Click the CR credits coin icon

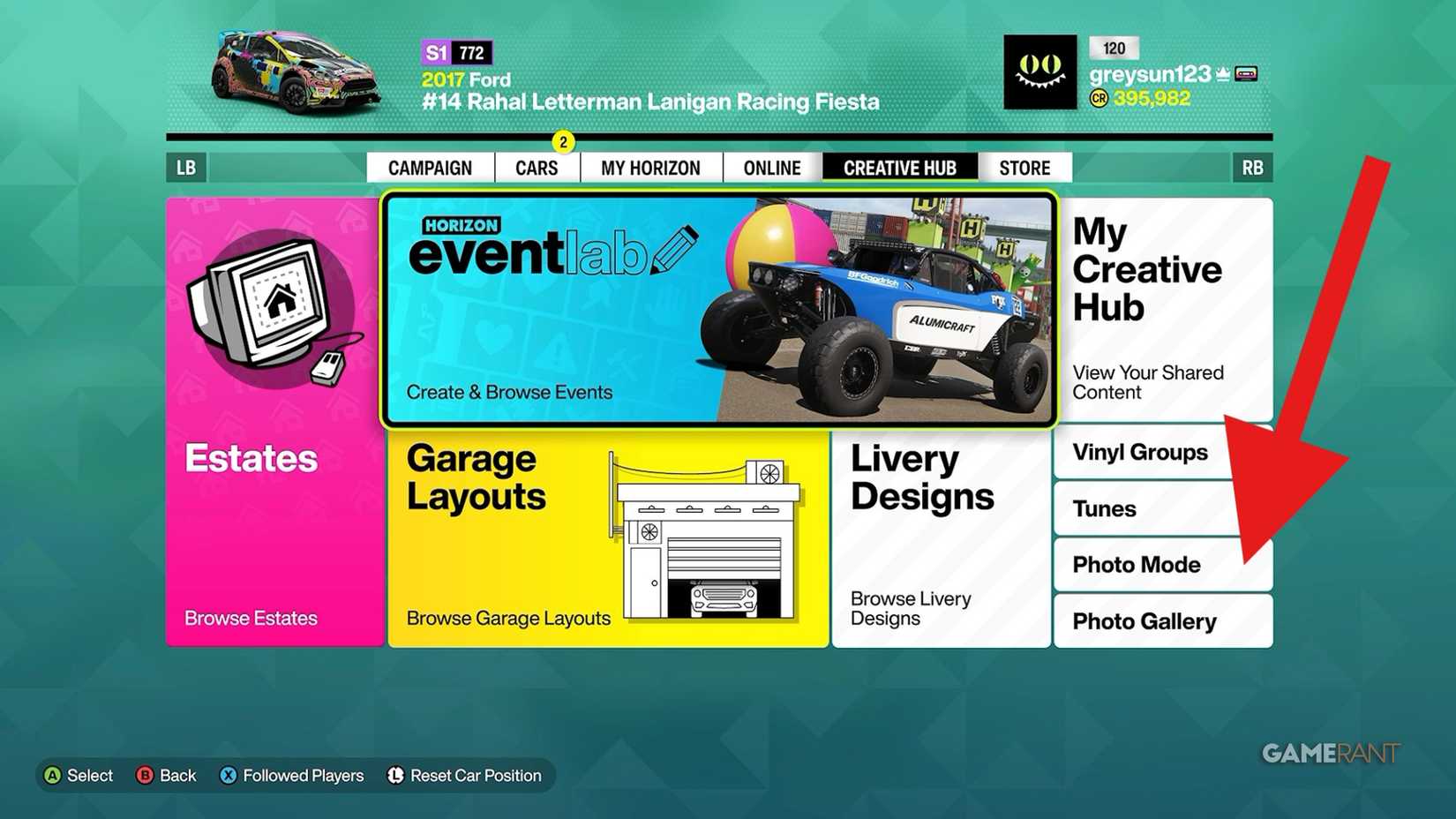click(1099, 99)
